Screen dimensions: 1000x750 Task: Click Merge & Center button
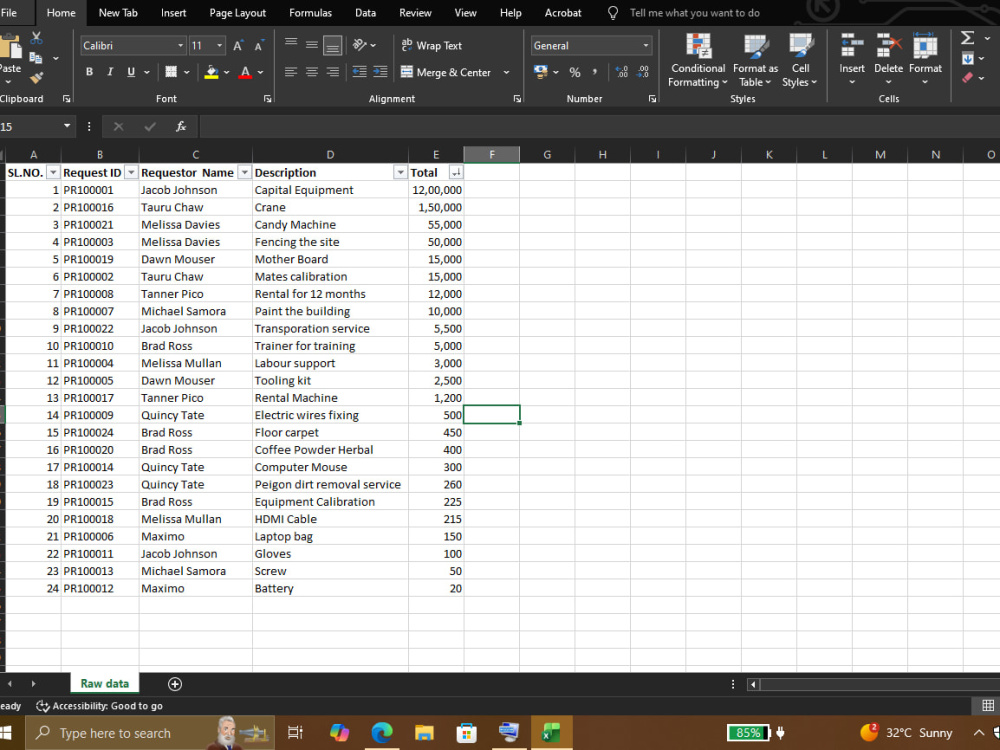446,72
